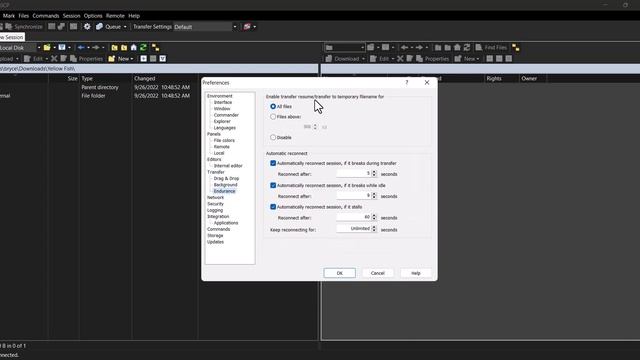Click the remote panel forward arrow
This screenshot has width=640, height=360.
pos(419,48)
